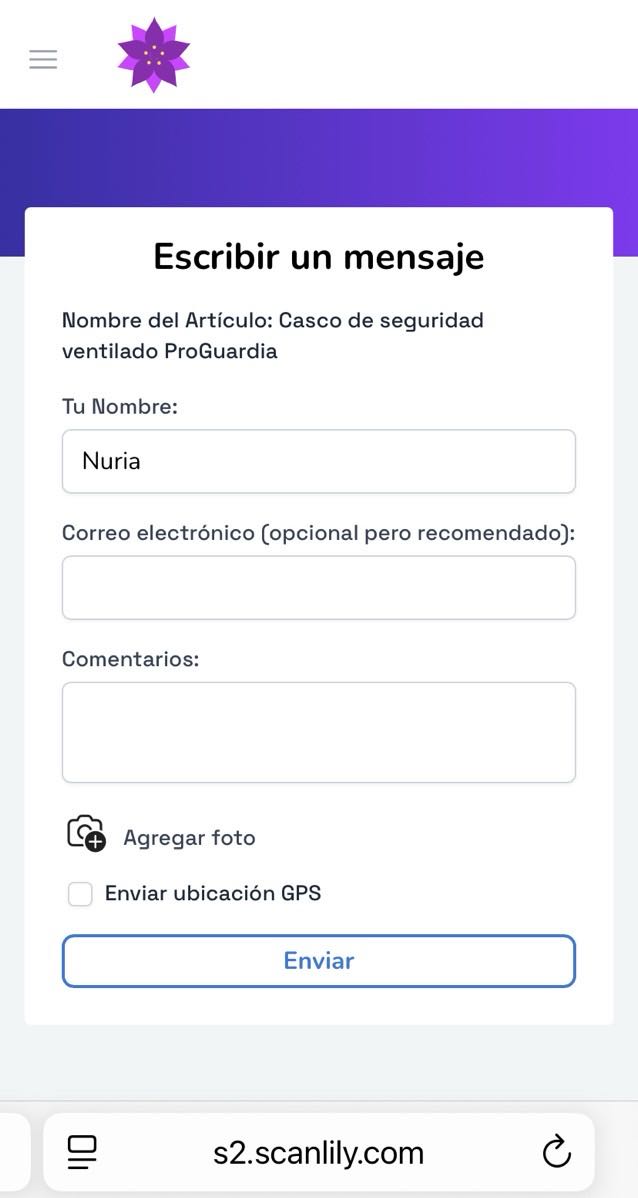Viewport: 638px width, 1198px height.
Task: Tap the purple flower logo
Action: coord(153,56)
